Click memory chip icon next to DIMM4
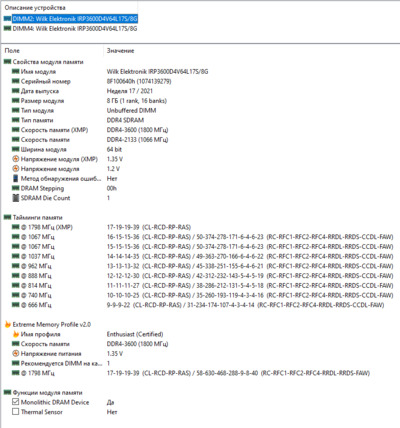400x428 pixels. tap(7, 29)
